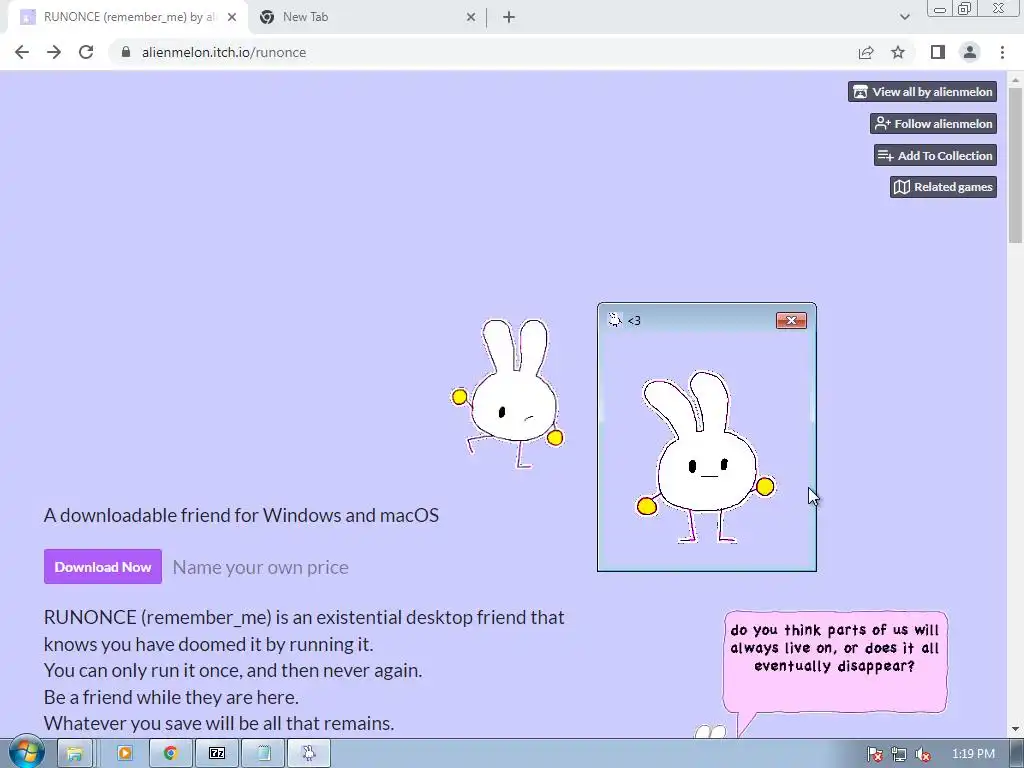Restore down the Chrome window

(x=965, y=9)
